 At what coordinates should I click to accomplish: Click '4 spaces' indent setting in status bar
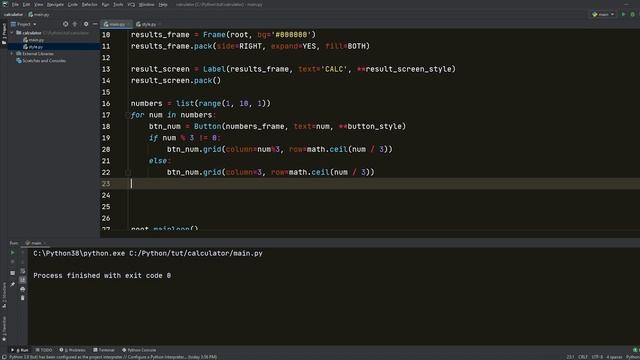(x=614, y=357)
